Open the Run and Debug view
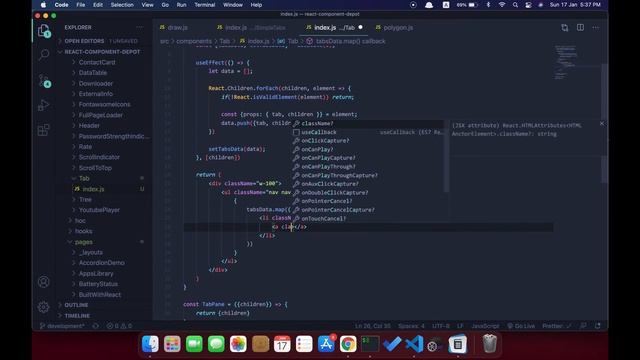 click(44, 105)
